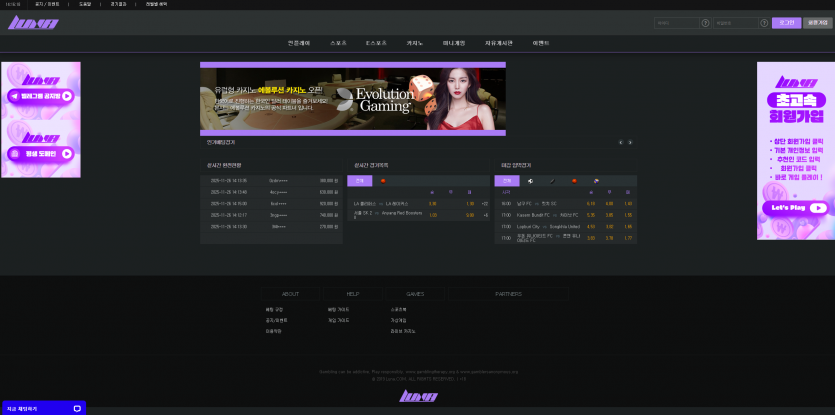Open the Telegram official channel banner button
The image size is (835, 415).
(x=40, y=97)
